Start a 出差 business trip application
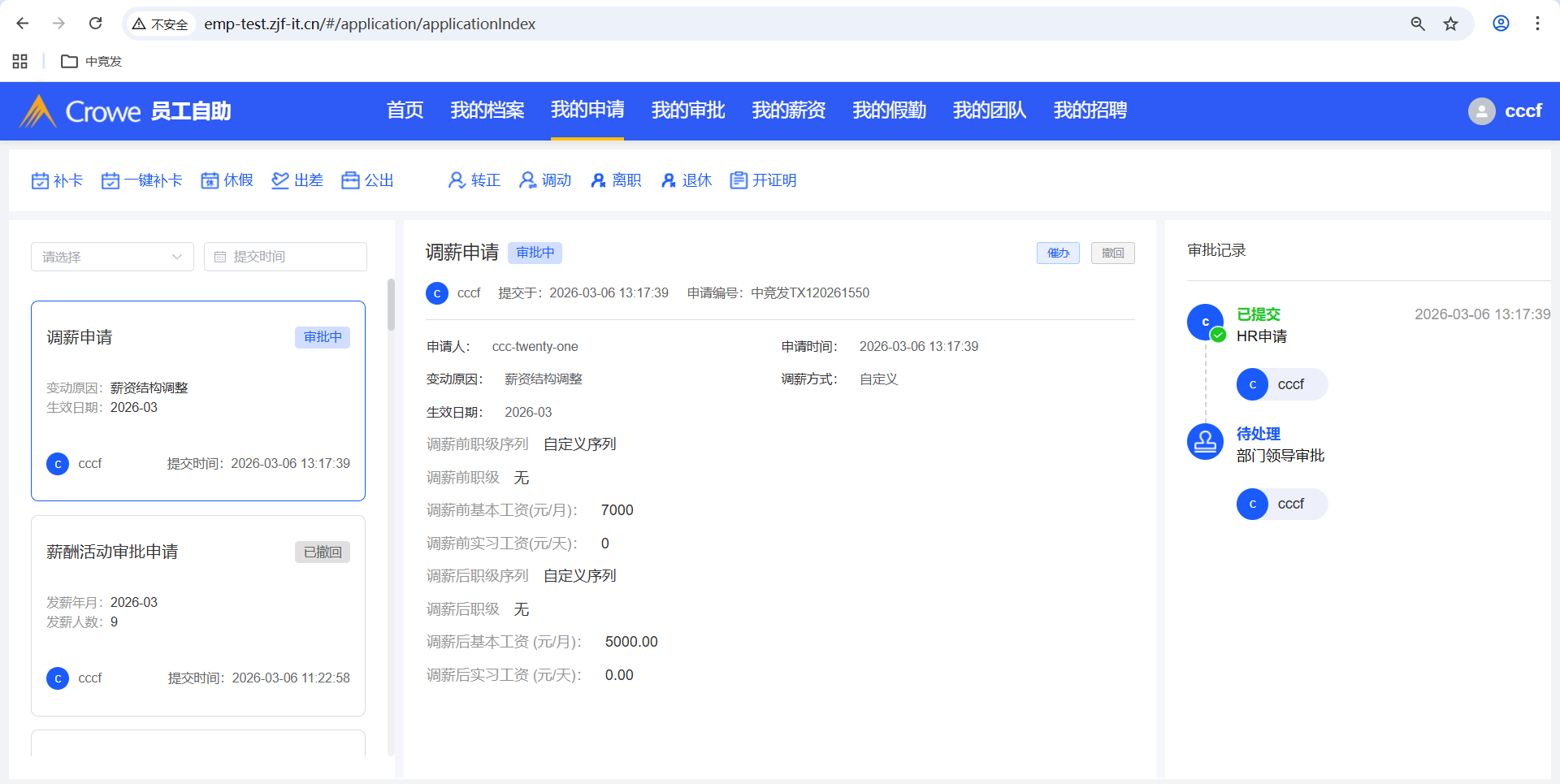Viewport: 1560px width, 784px height. [297, 180]
